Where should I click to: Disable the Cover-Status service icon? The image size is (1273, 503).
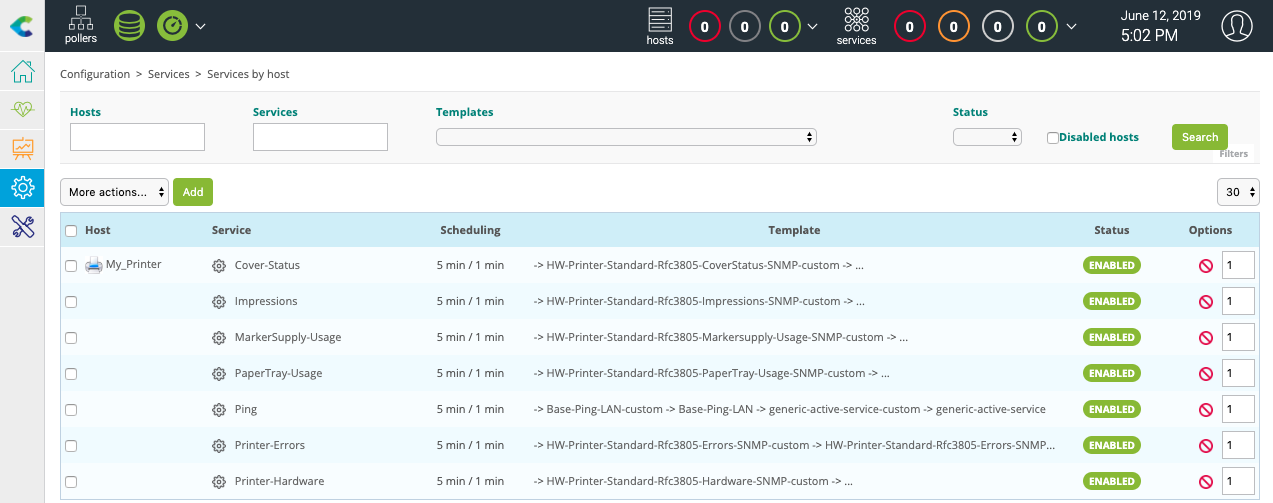tap(1205, 266)
